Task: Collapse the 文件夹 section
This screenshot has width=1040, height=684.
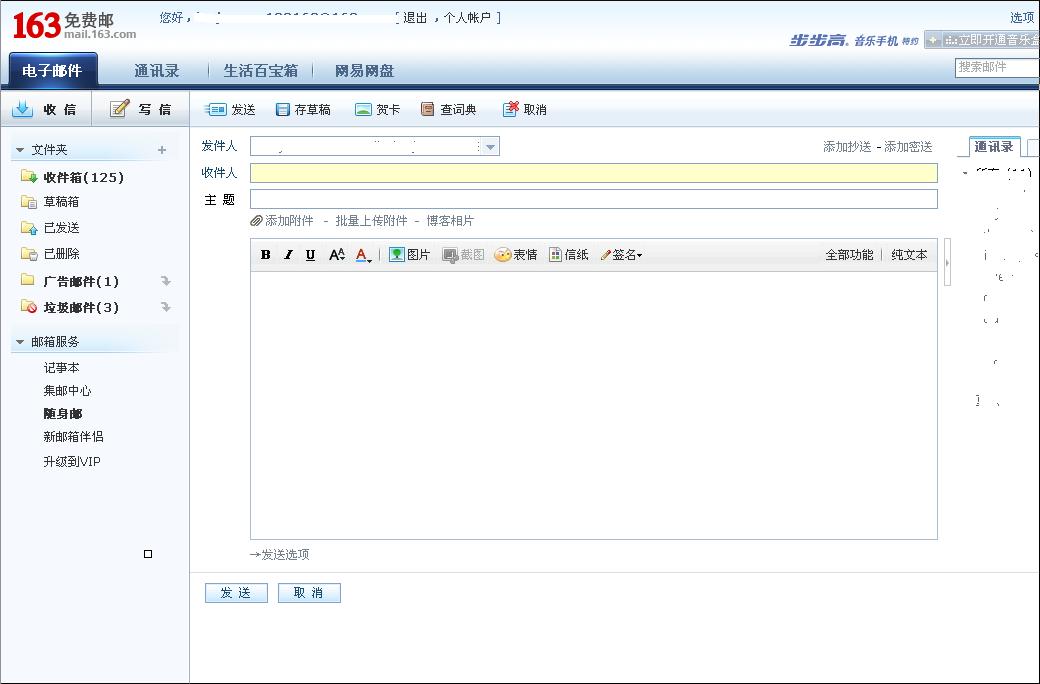Action: point(20,150)
